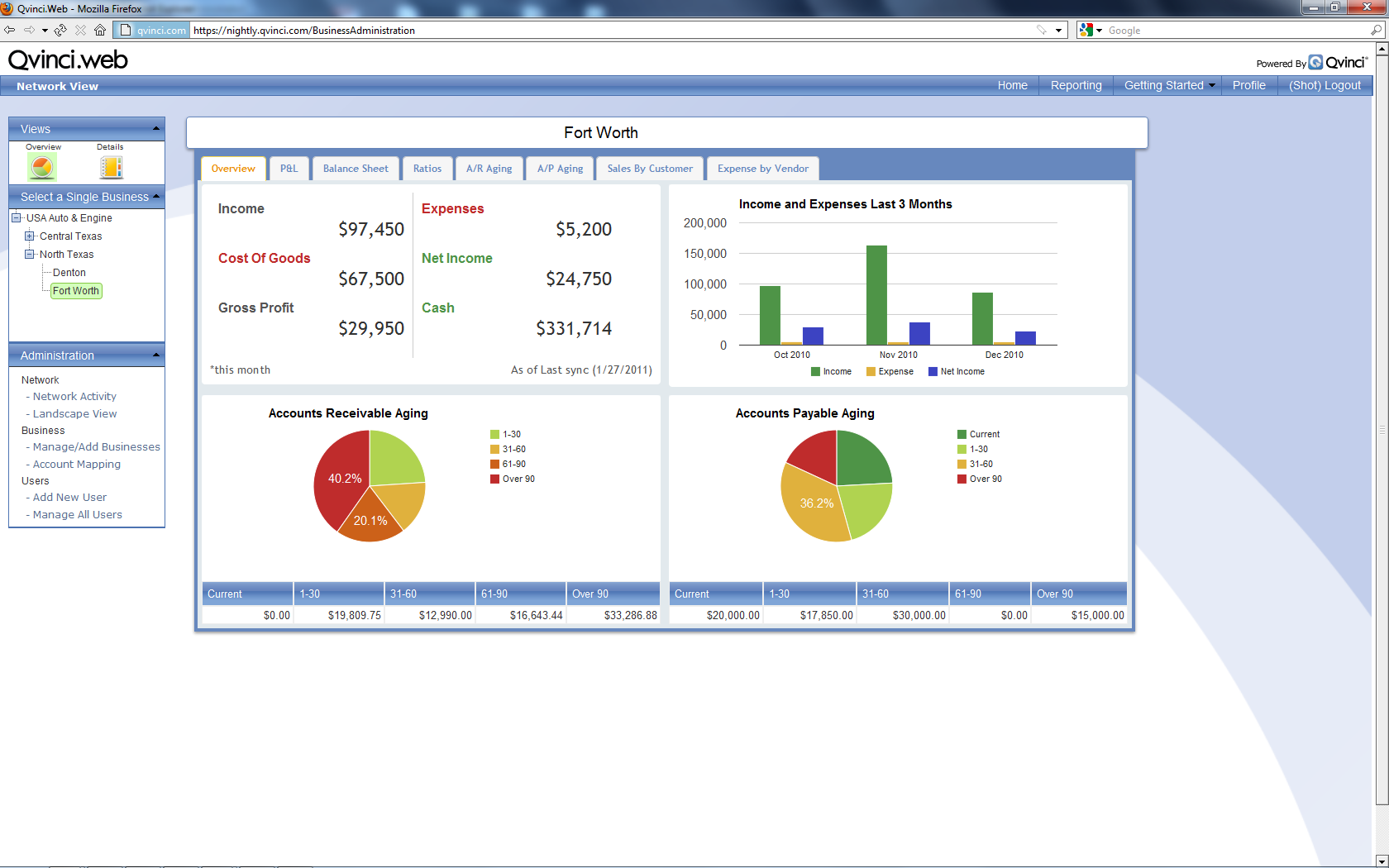Open the Sales By Customer tab
Screen dimensions: 1389x868
651,169
